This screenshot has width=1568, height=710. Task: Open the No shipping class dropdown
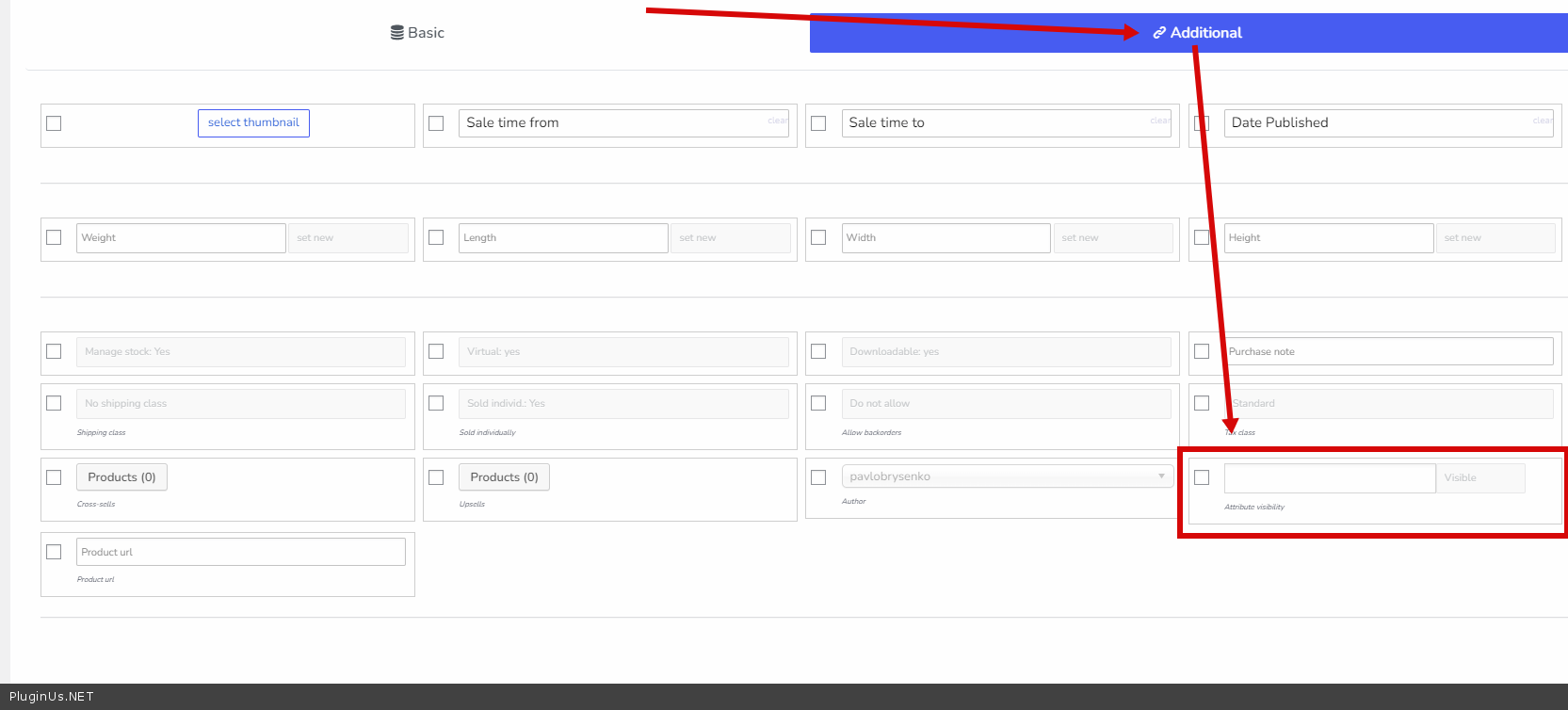240,404
